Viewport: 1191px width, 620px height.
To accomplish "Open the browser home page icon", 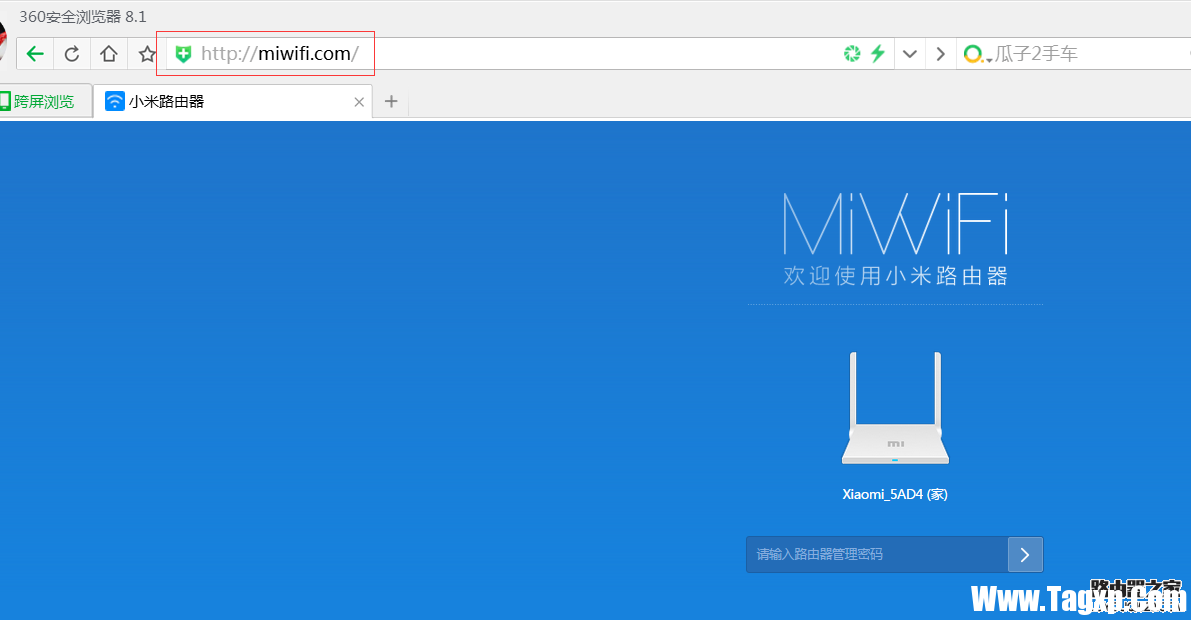I will click(x=109, y=54).
